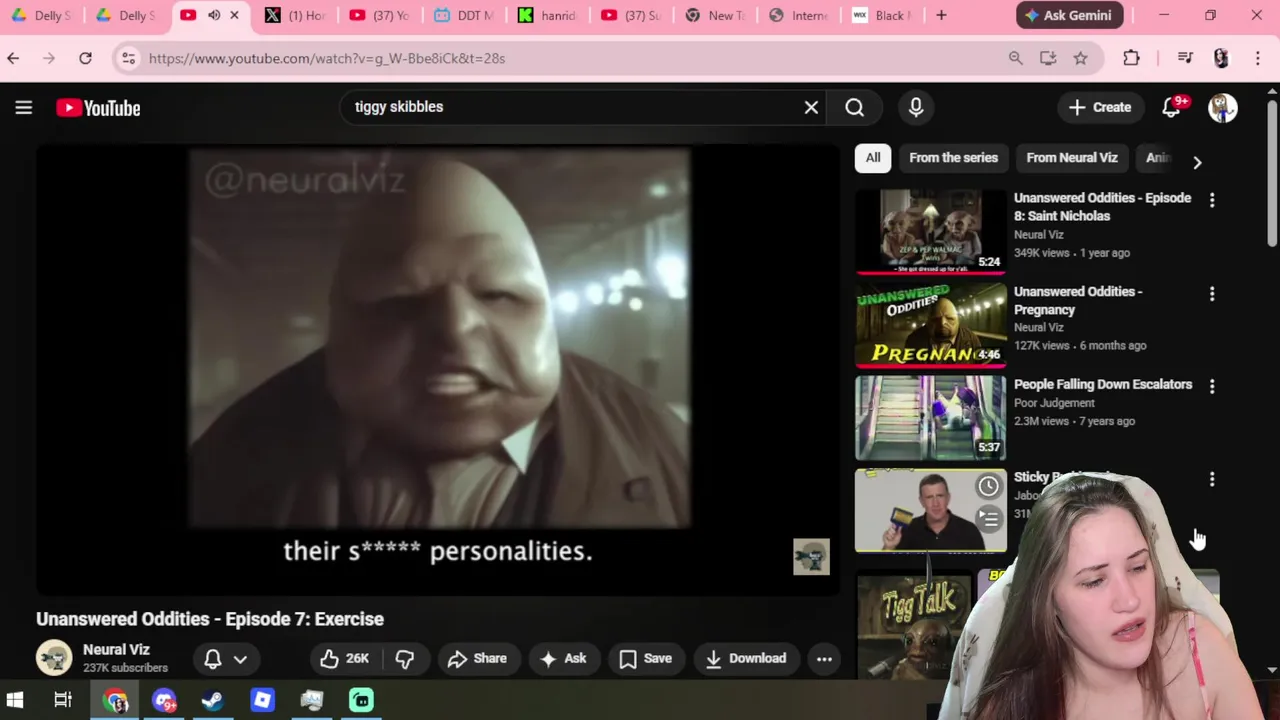Click 'People Falling Down Escalators' title

[x=1103, y=384]
